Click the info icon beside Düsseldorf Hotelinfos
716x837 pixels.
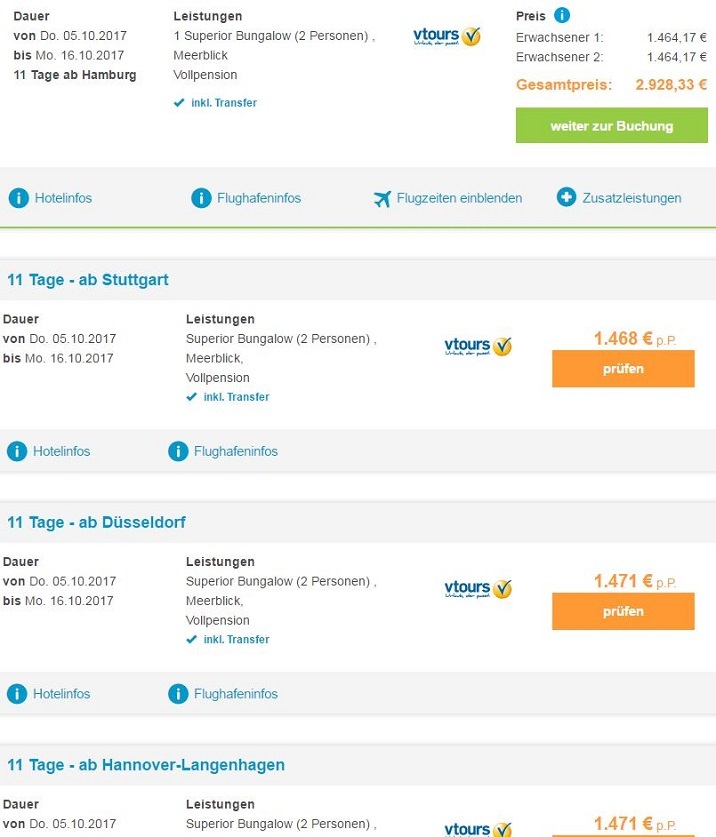16,694
